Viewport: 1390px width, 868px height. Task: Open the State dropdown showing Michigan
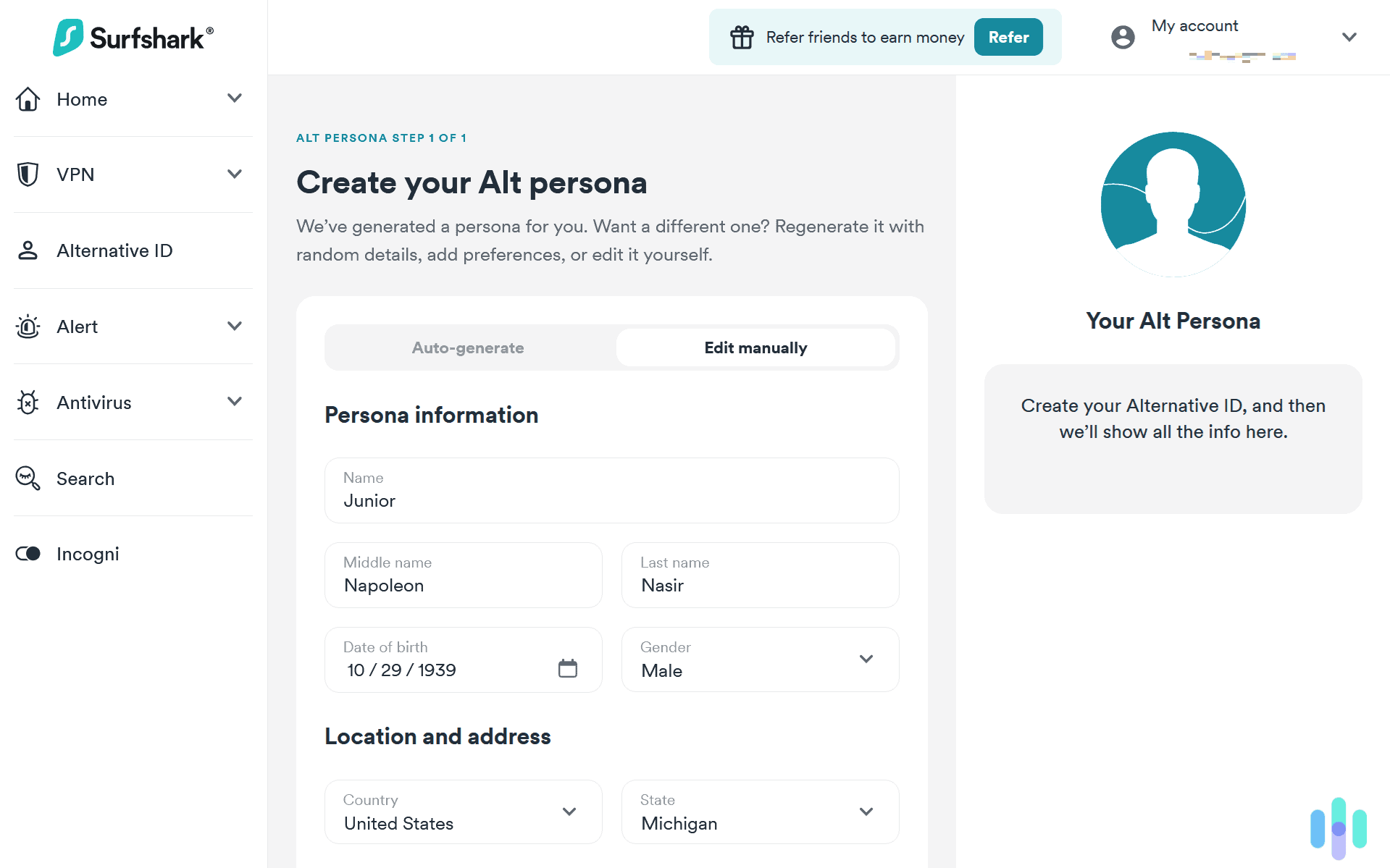[x=866, y=812]
